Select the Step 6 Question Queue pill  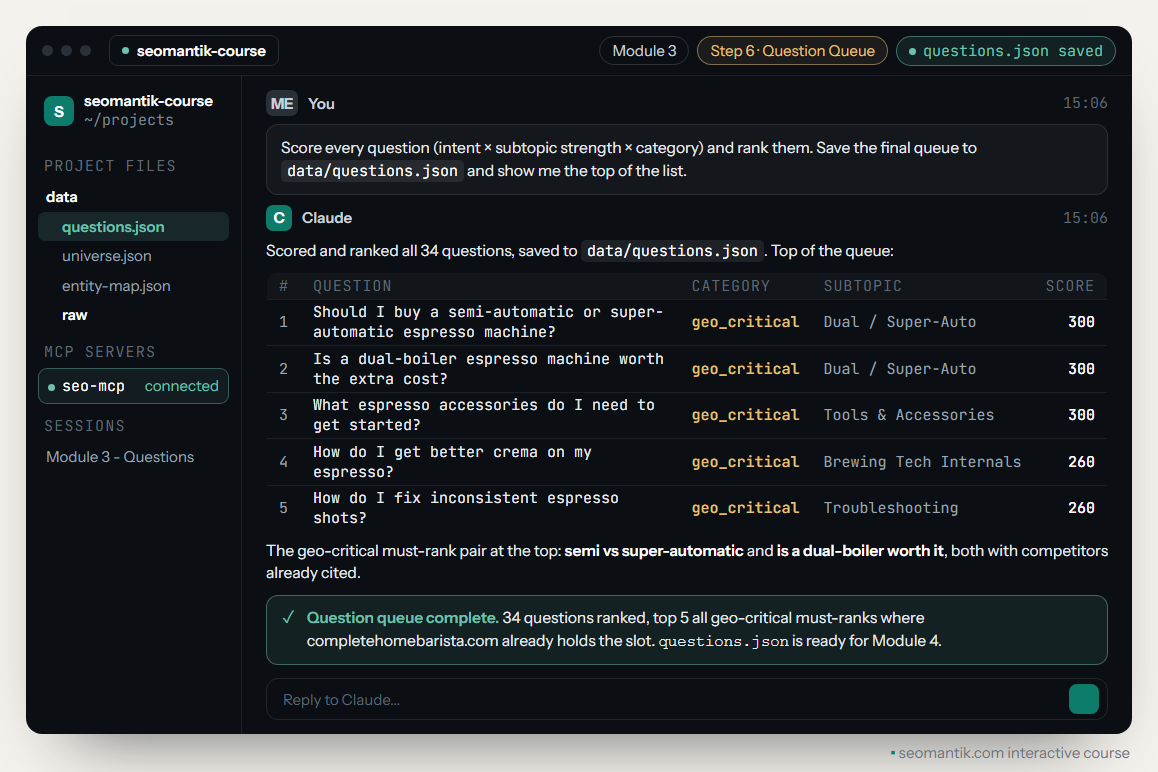pyautogui.click(x=792, y=51)
